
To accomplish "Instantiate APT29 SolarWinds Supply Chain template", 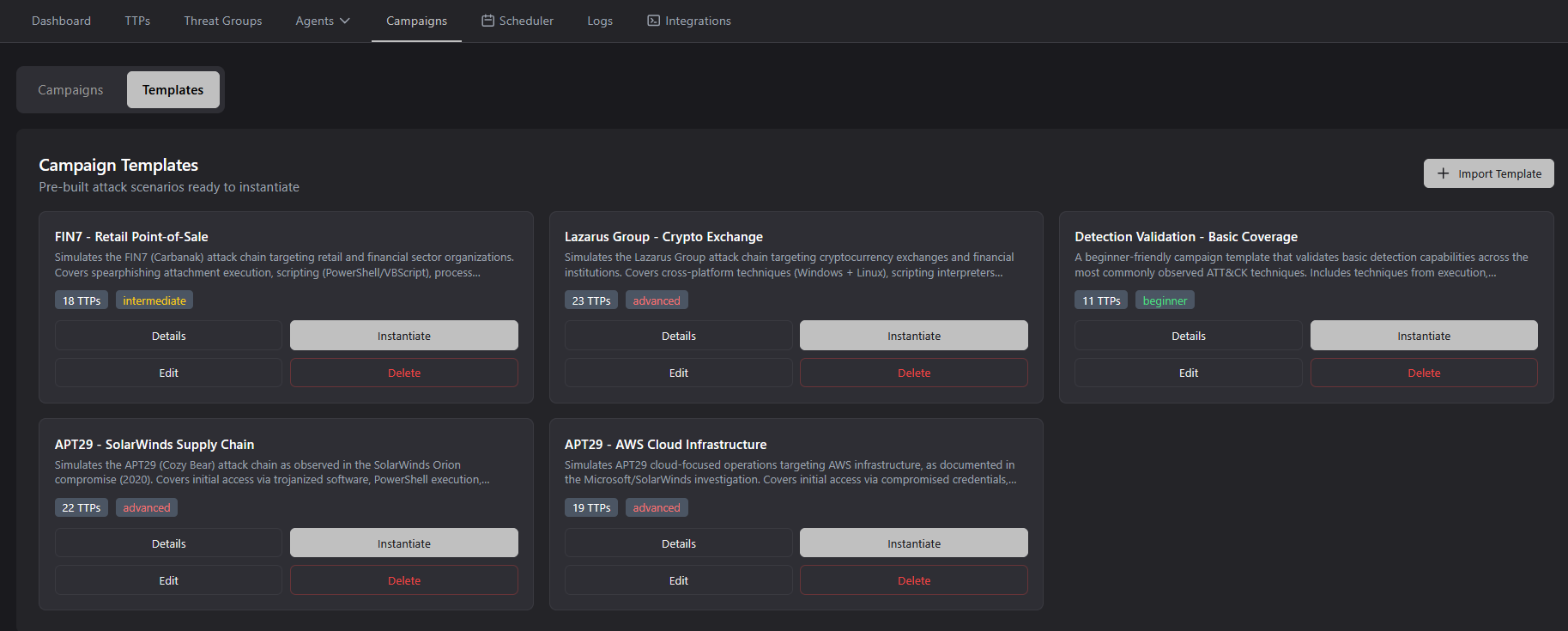I will pos(404,543).
